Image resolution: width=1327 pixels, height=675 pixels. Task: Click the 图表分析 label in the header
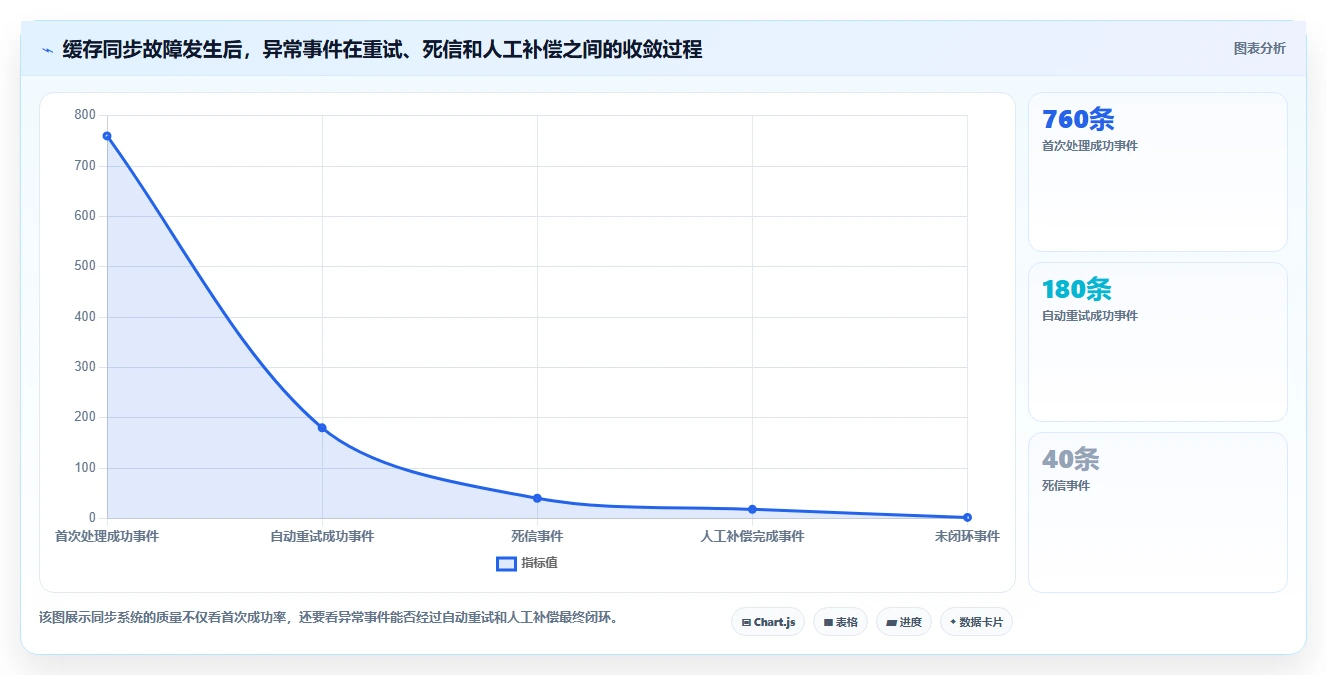[x=1259, y=48]
